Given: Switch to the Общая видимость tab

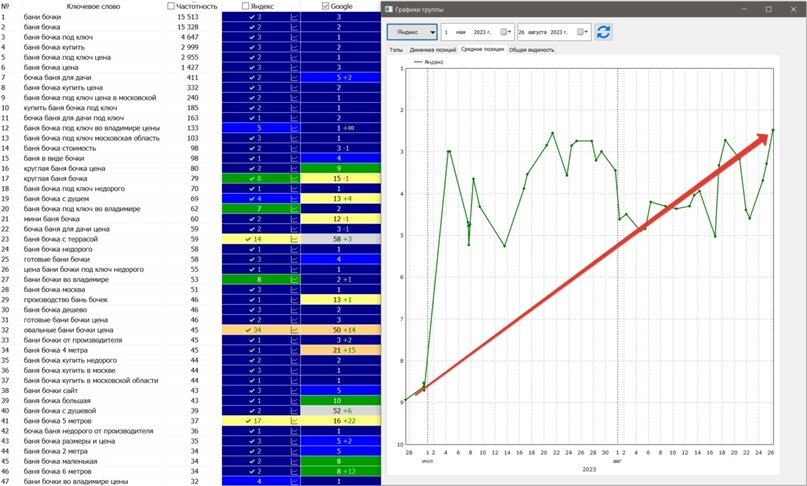Looking at the screenshot, I should point(532,50).
